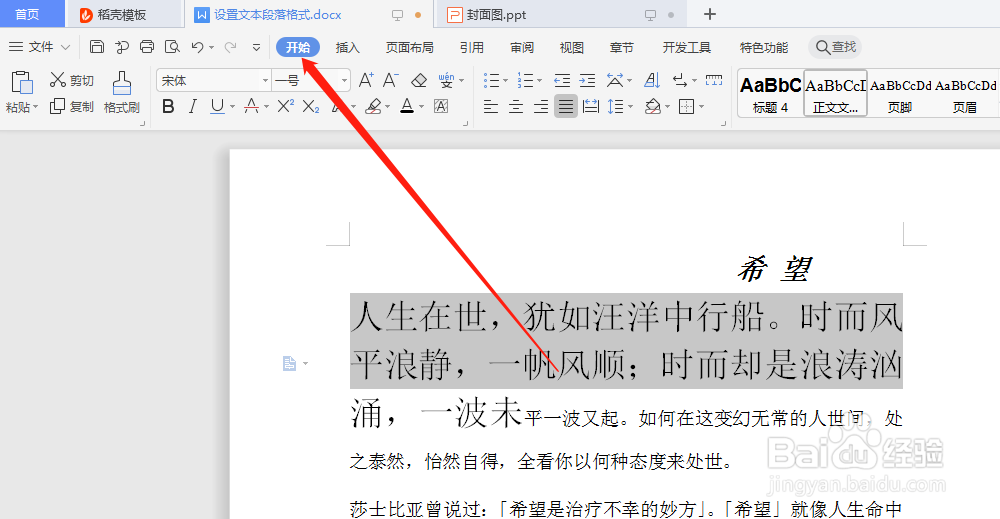
Task: Click the Print icon
Action: point(147,47)
